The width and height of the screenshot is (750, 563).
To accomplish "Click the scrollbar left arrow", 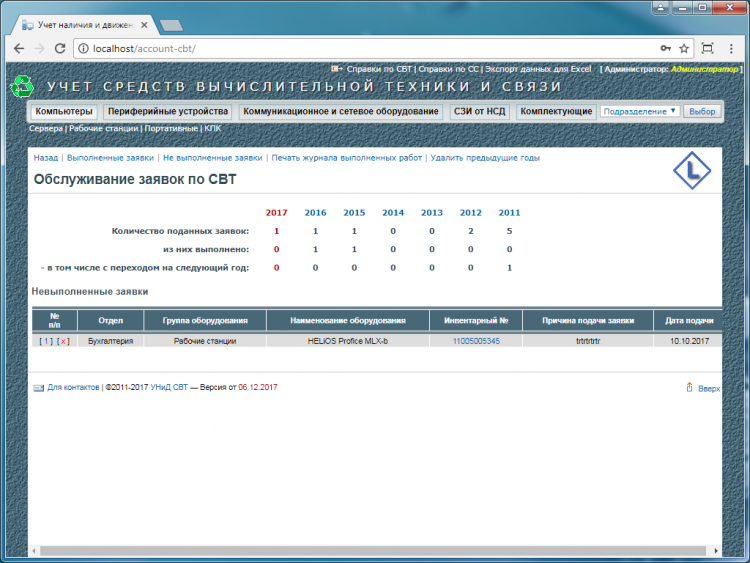I will point(33,551).
